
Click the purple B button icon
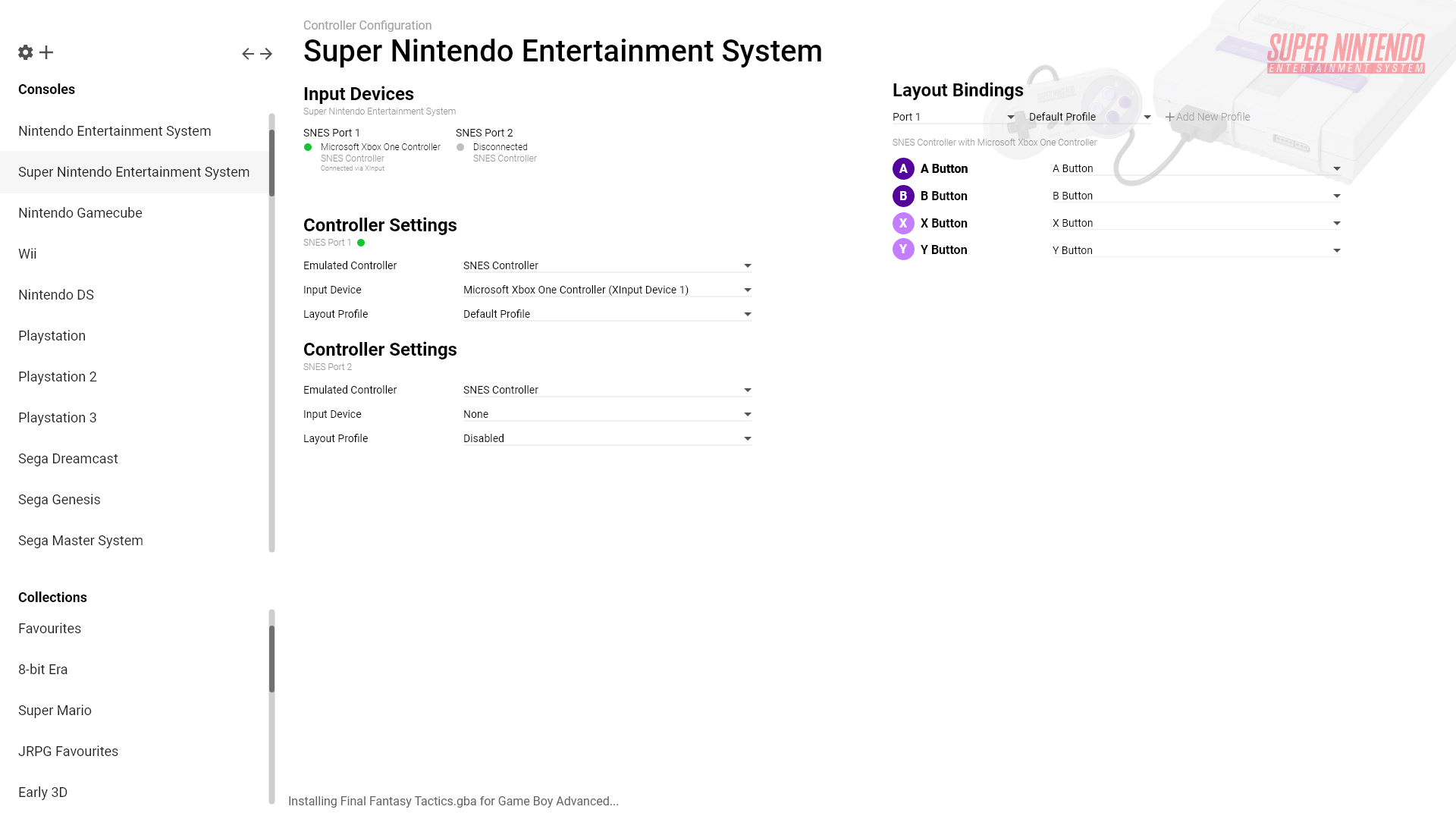click(x=903, y=196)
